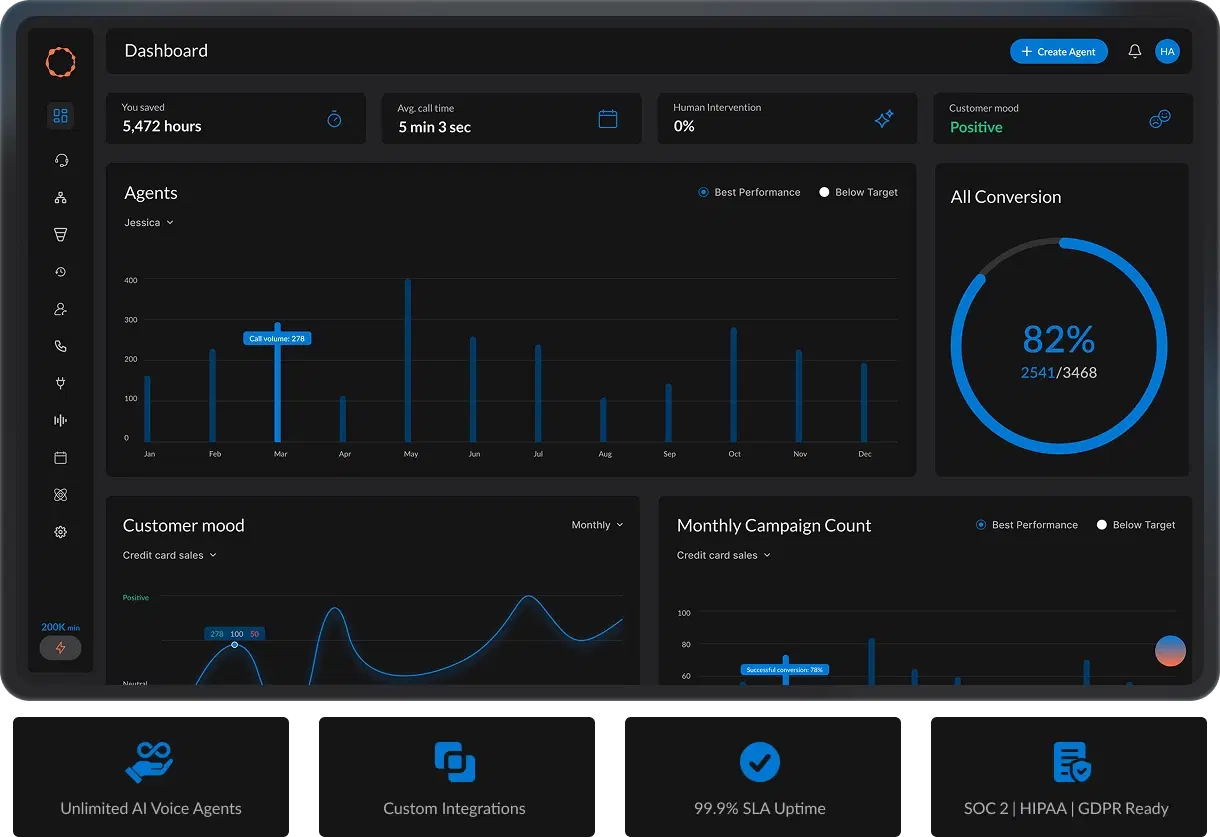The width and height of the screenshot is (1220, 837).
Task: Select Below Target in Monthly Campaign Count
Action: pos(1135,524)
